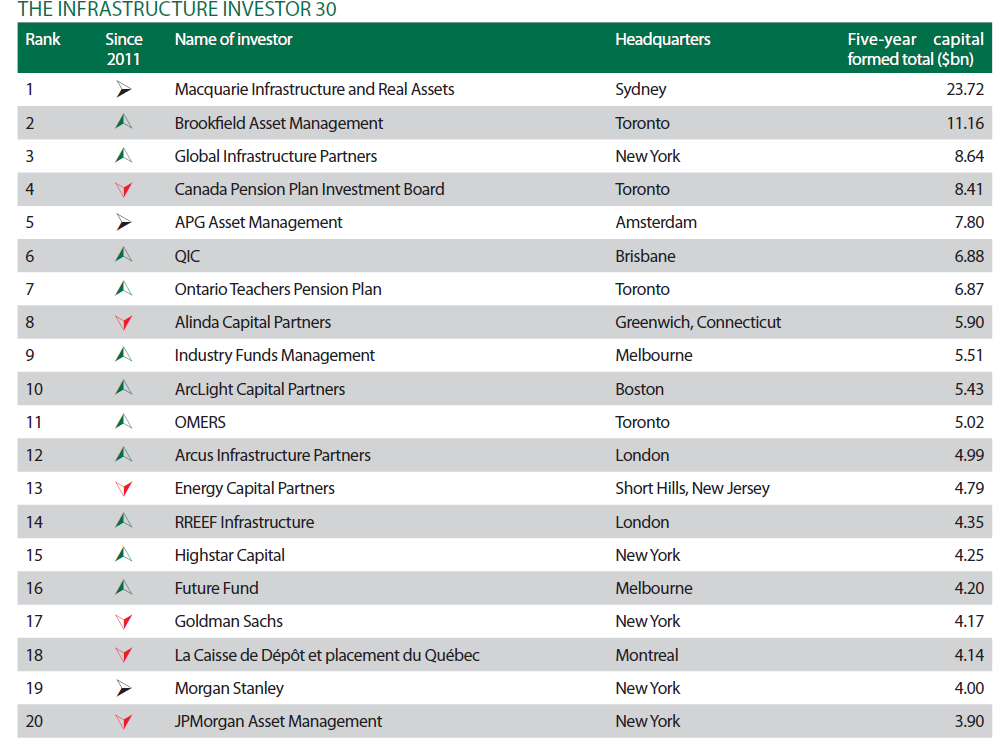The width and height of the screenshot is (1001, 739).
Task: Click the green up arrow for Brookfield Asset Management
Action: (124, 122)
